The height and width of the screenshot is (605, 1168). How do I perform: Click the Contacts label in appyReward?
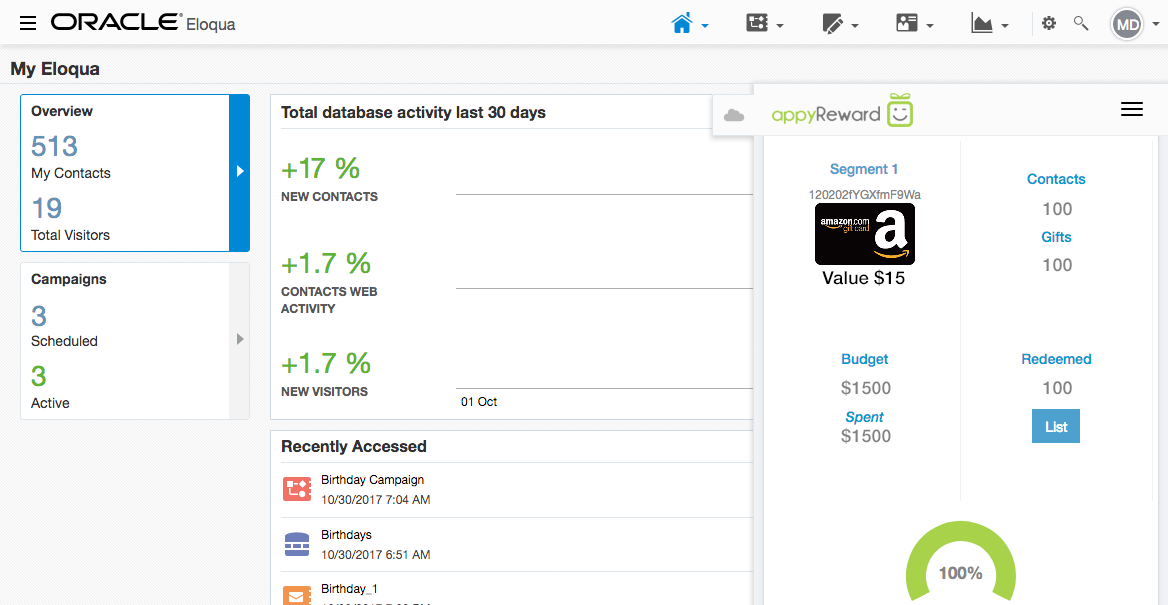coord(1056,179)
